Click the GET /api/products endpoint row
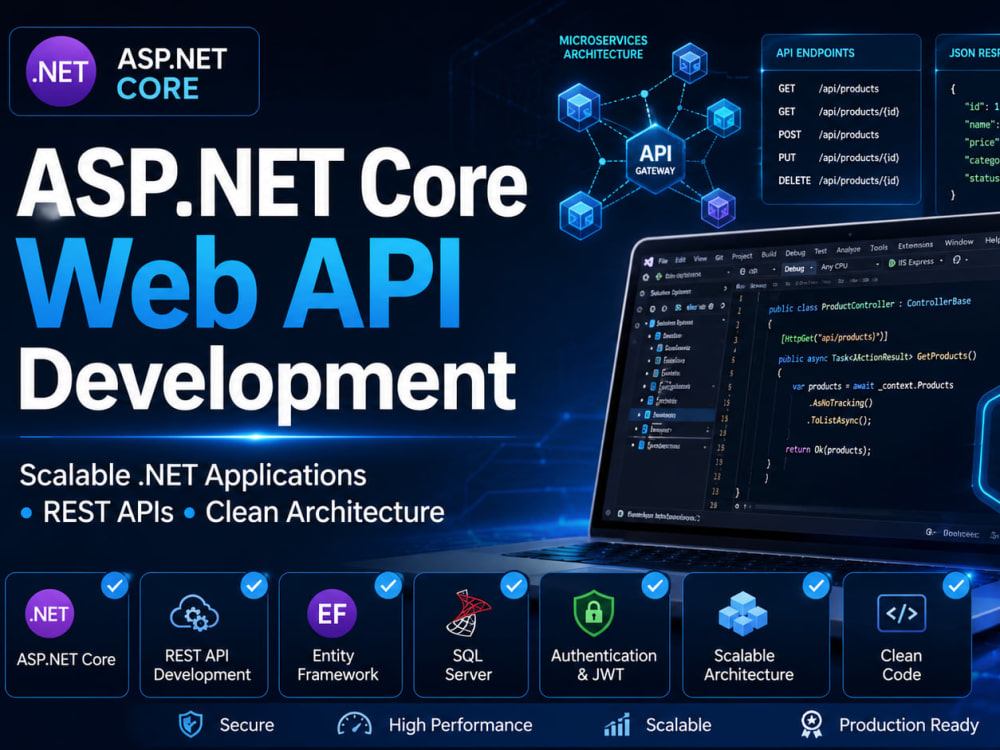The height and width of the screenshot is (750, 1000). tap(828, 89)
